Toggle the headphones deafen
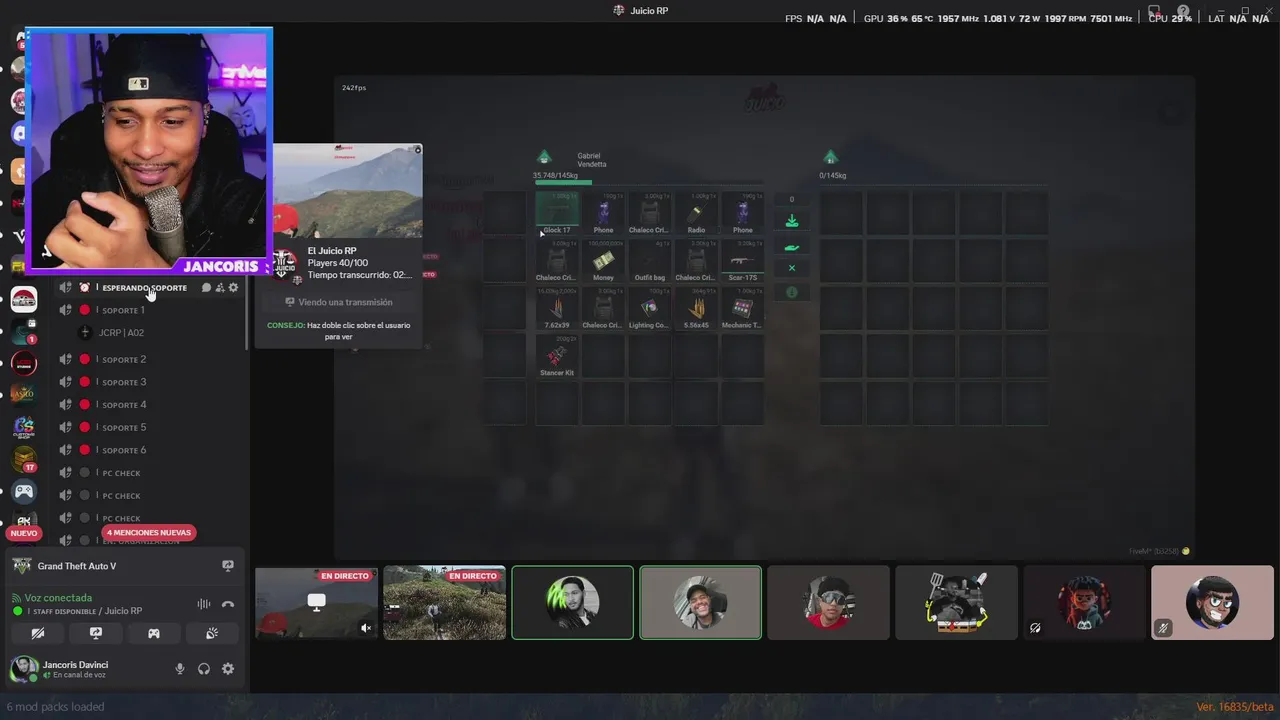The height and width of the screenshot is (720, 1280). tap(204, 669)
